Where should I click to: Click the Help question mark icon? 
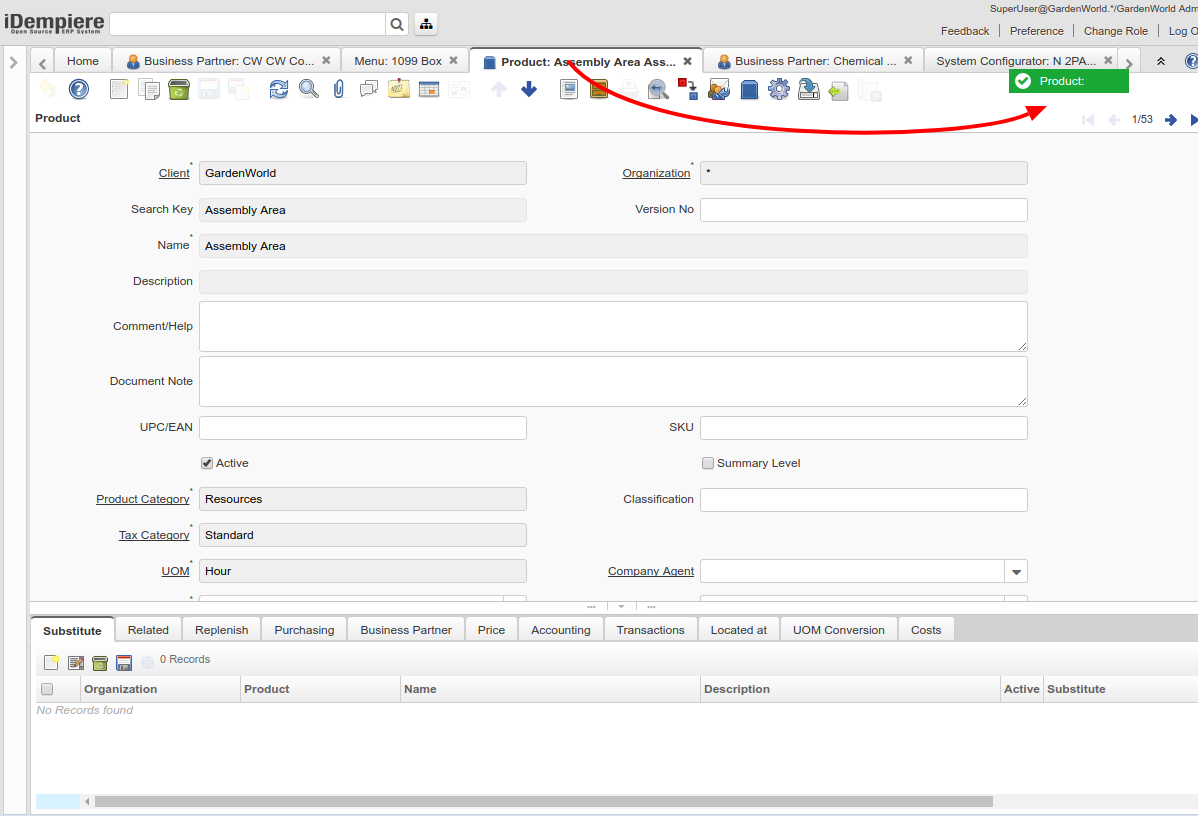79,89
